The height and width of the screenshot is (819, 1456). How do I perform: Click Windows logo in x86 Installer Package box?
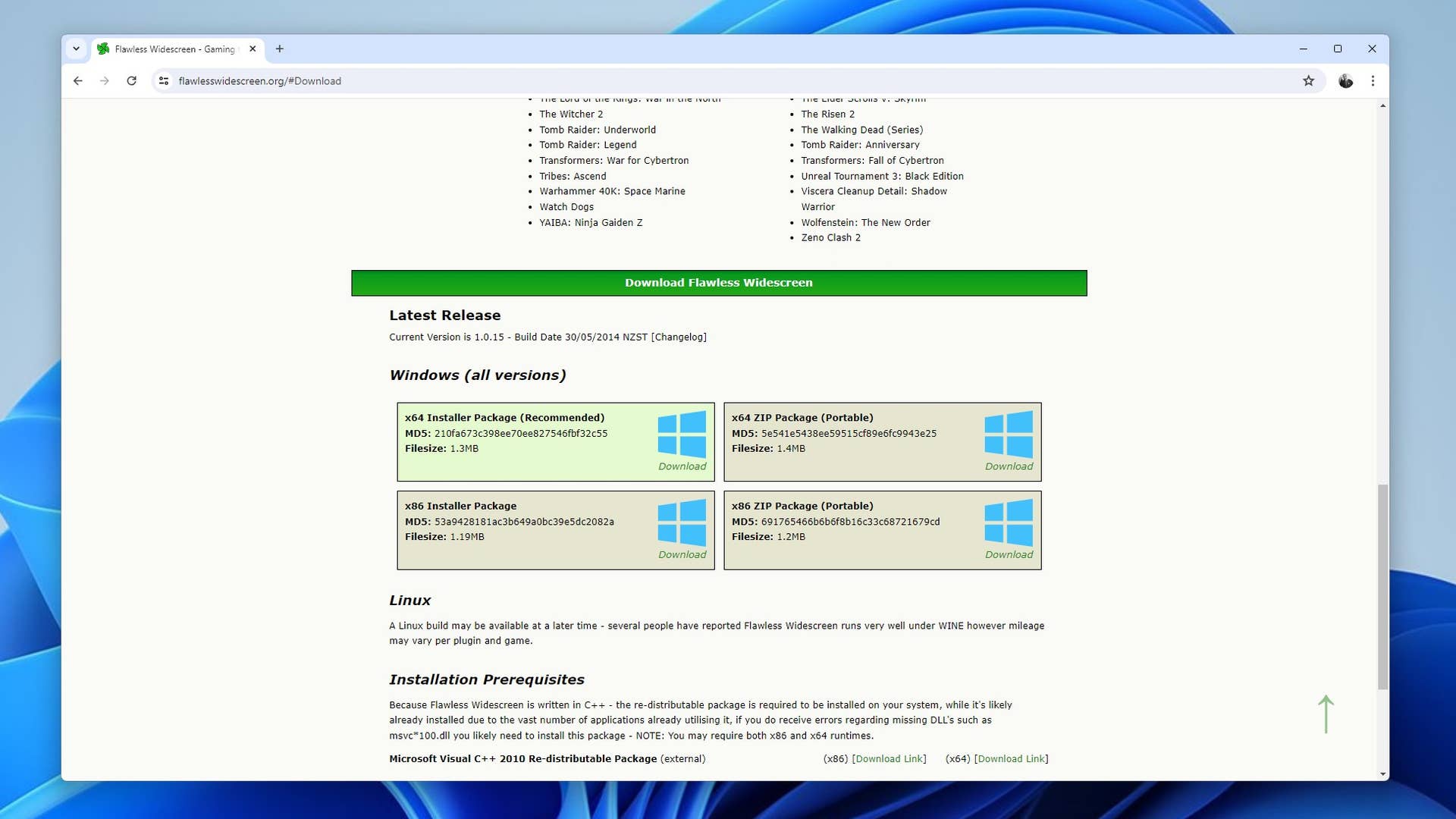point(682,522)
